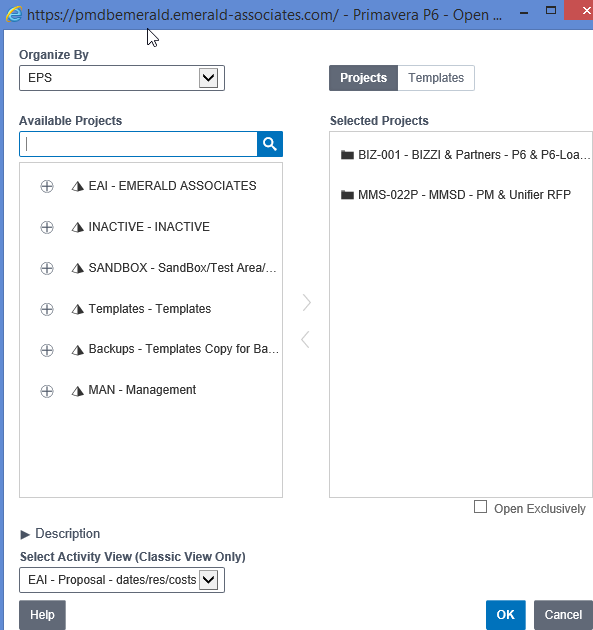Click the EPS pyramid icon for Backups

click(78, 350)
